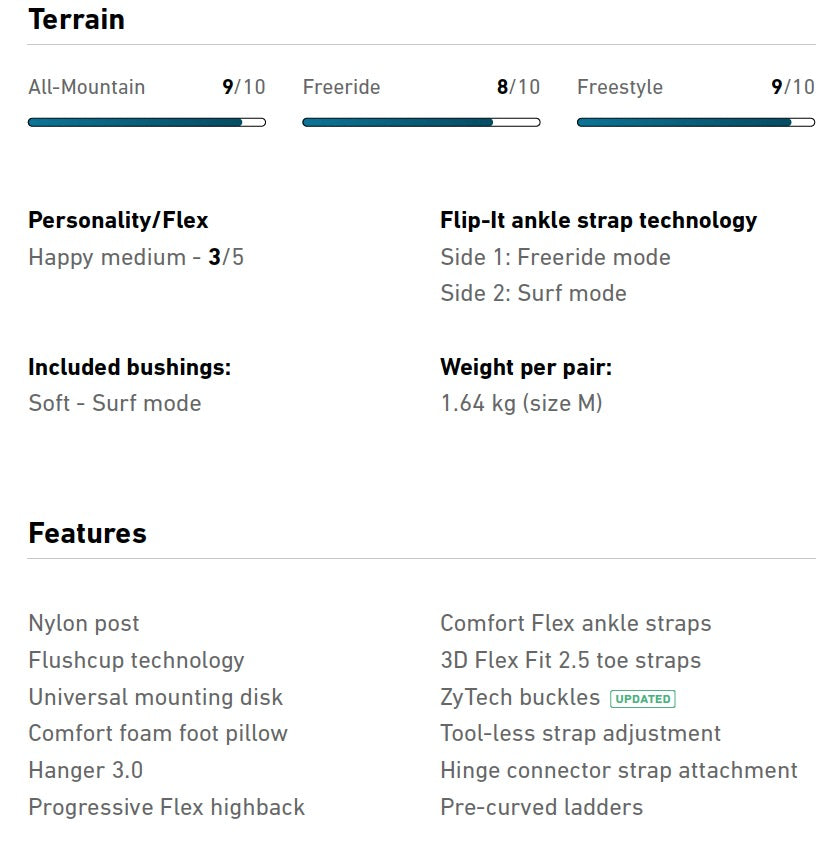Image resolution: width=820 pixels, height=842 pixels.
Task: Click Progressive Flex highback feature
Action: coord(166,807)
